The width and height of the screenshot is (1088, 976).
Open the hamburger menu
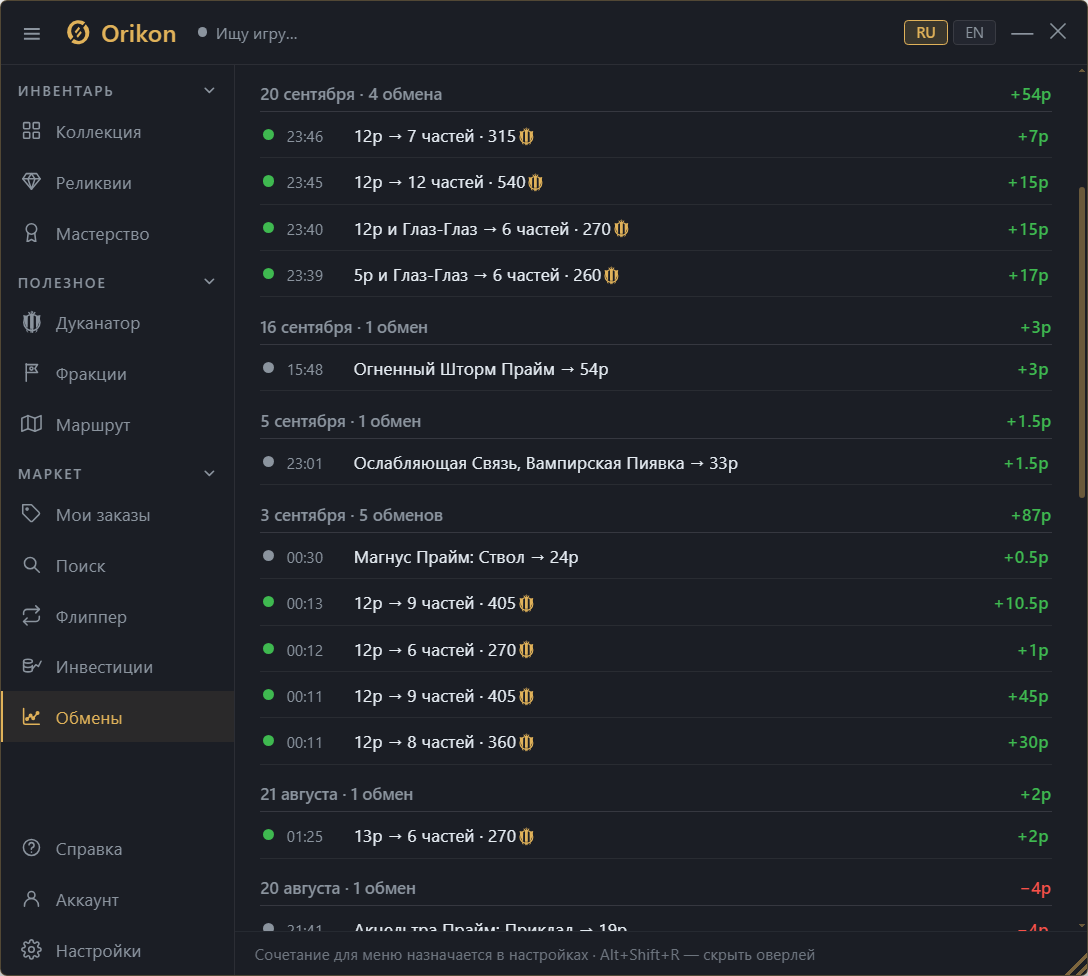tap(31, 33)
